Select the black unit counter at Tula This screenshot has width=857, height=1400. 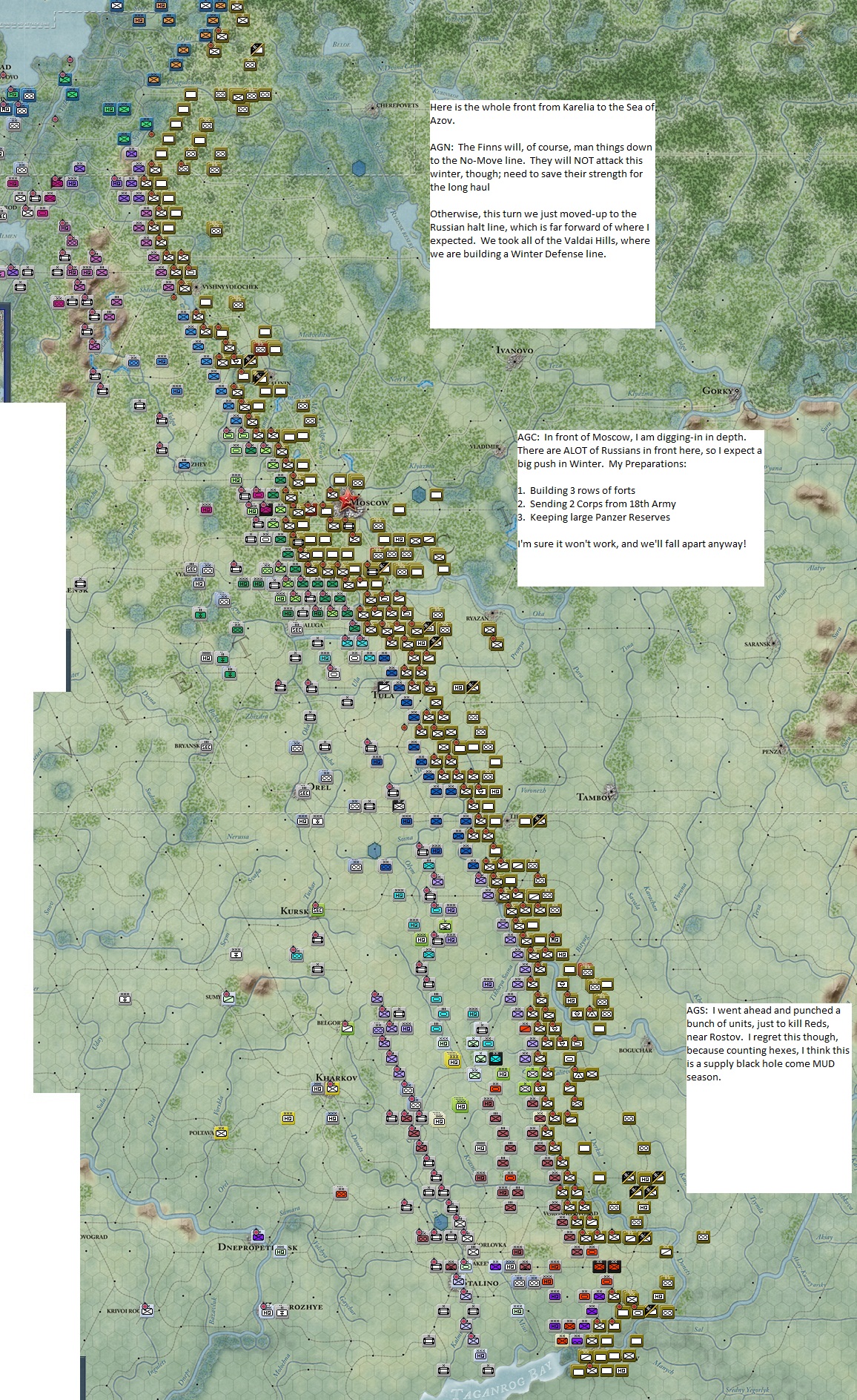click(x=384, y=687)
